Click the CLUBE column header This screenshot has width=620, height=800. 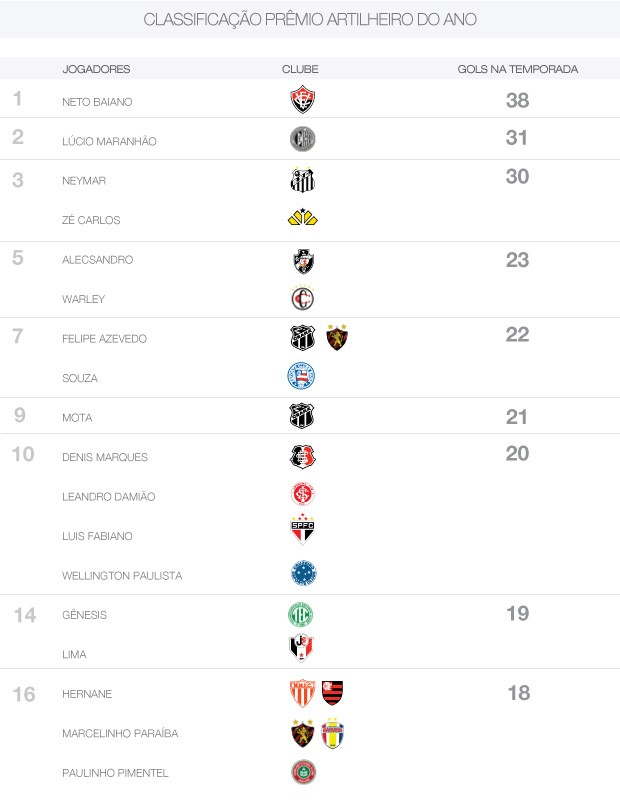pyautogui.click(x=300, y=69)
